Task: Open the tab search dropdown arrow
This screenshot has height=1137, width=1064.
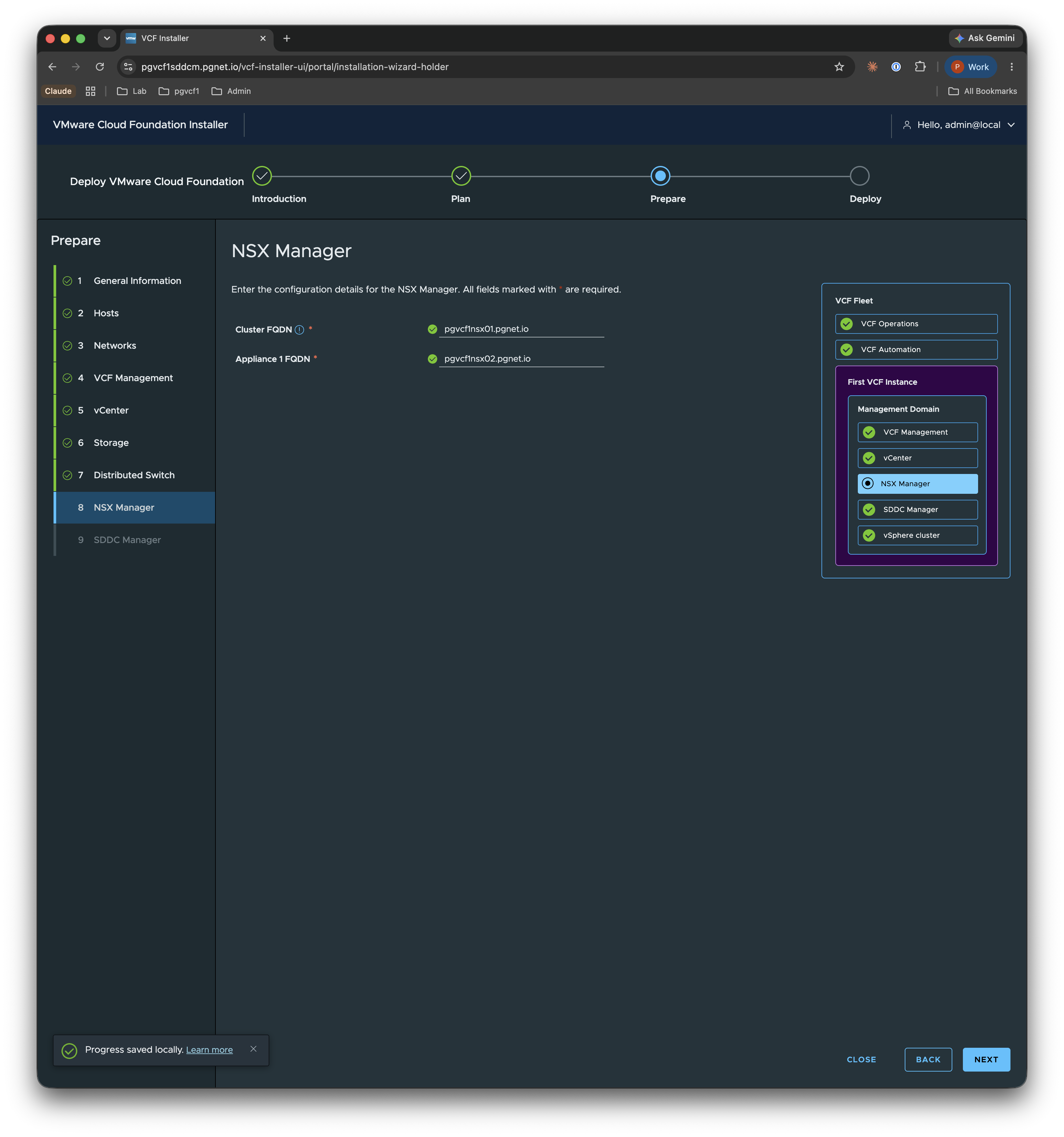Action: coord(106,38)
